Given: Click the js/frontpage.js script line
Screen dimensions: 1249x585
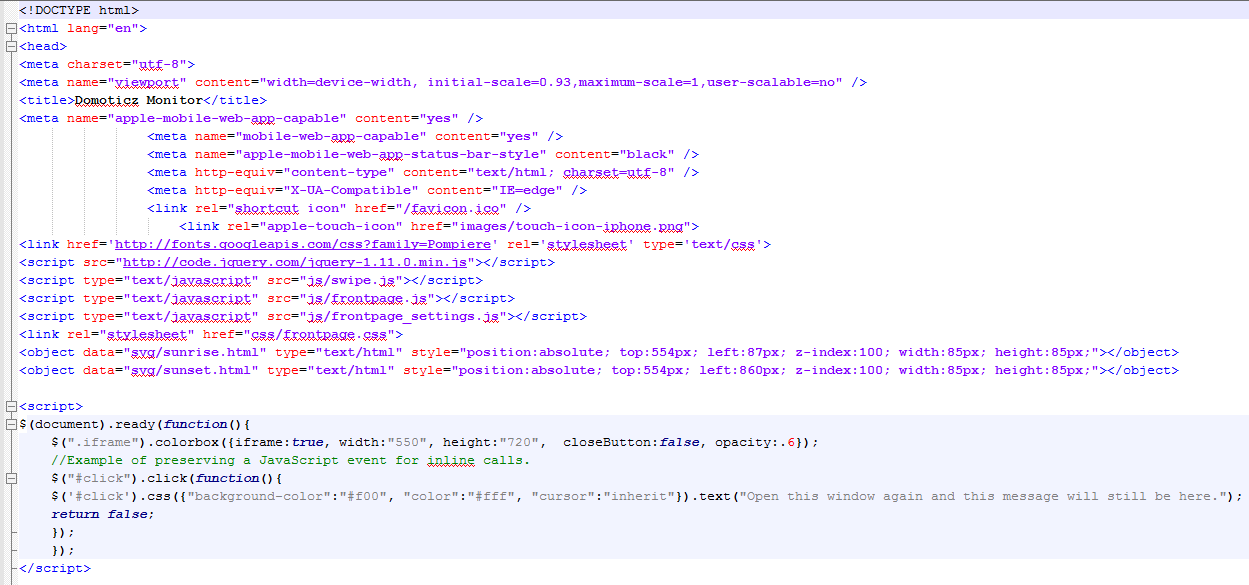Looking at the screenshot, I should pyautogui.click(x=267, y=298).
